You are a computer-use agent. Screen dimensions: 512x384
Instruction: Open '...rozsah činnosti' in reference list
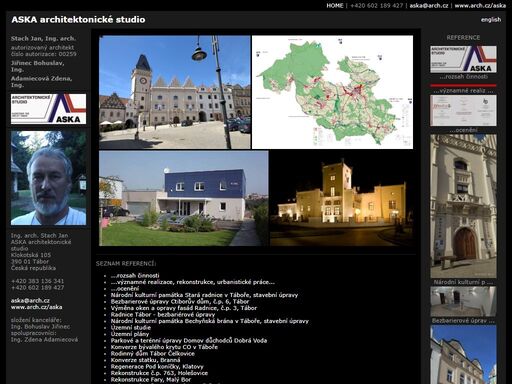point(135,276)
